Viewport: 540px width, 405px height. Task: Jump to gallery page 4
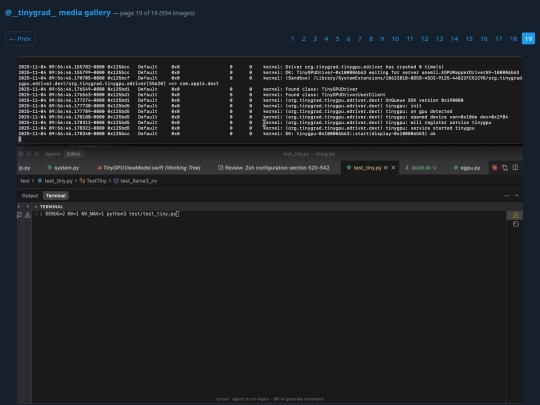326,39
